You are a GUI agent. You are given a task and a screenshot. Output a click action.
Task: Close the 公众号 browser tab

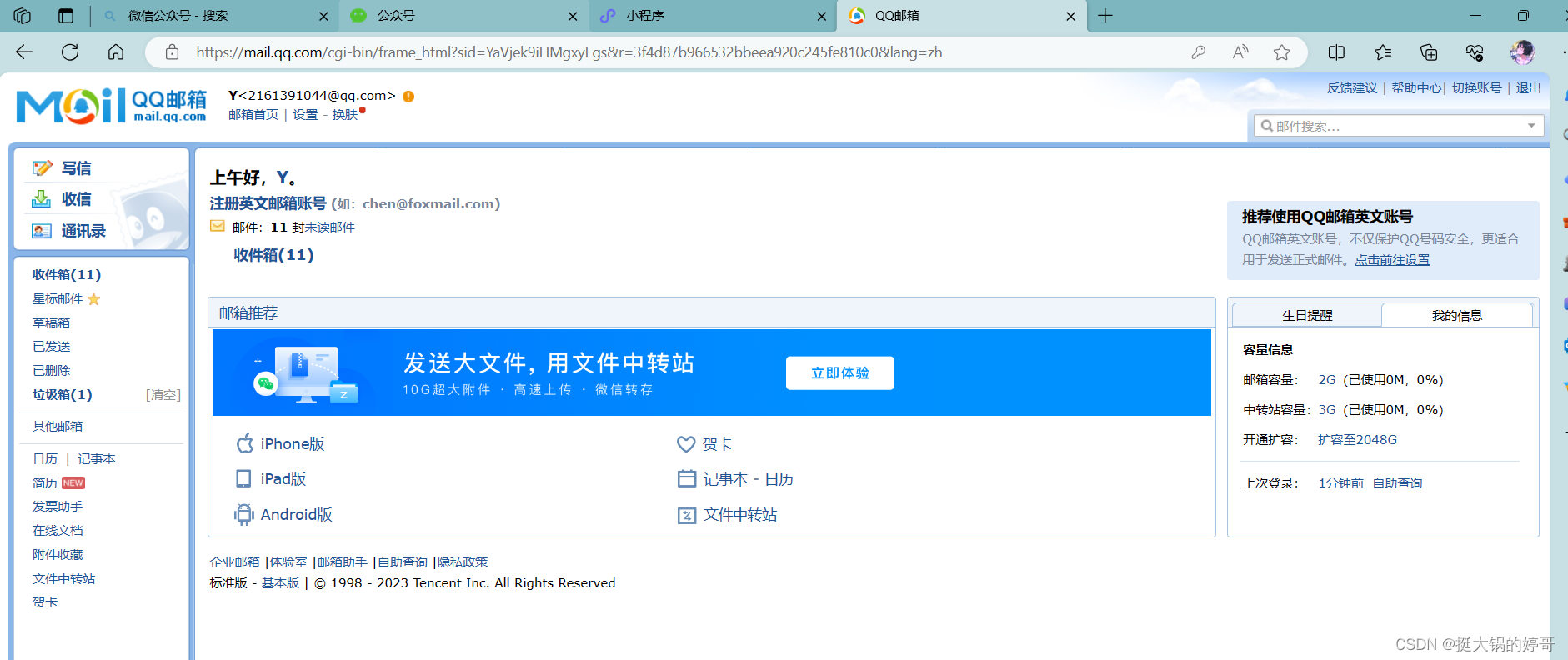573,16
